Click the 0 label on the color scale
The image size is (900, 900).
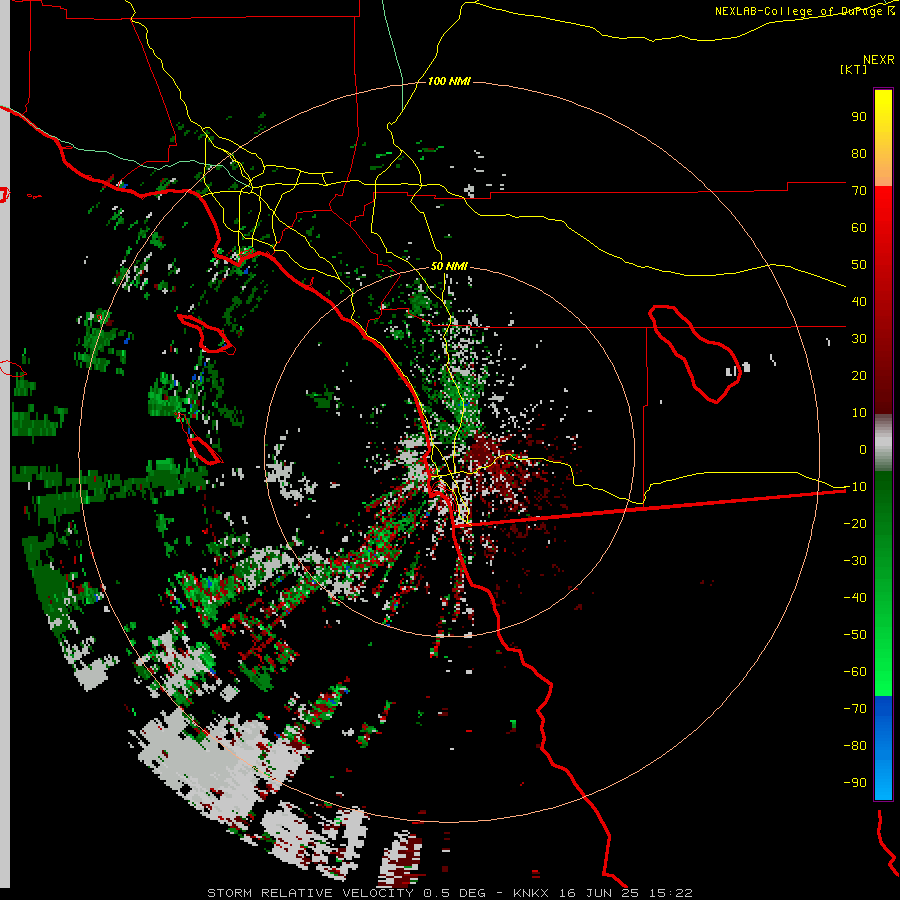point(863,450)
